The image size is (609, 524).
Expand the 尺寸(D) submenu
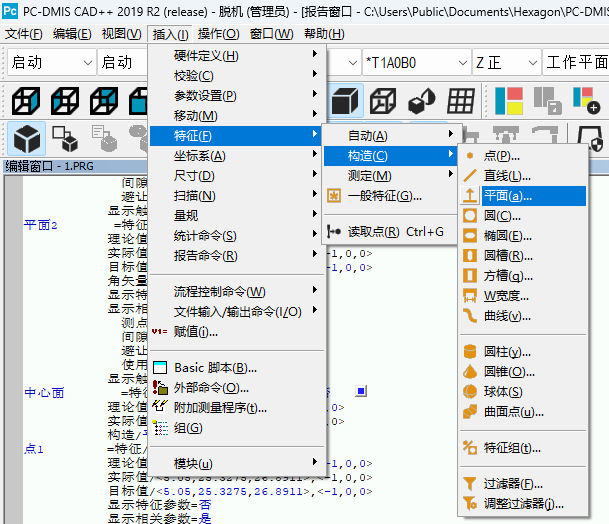(237, 176)
